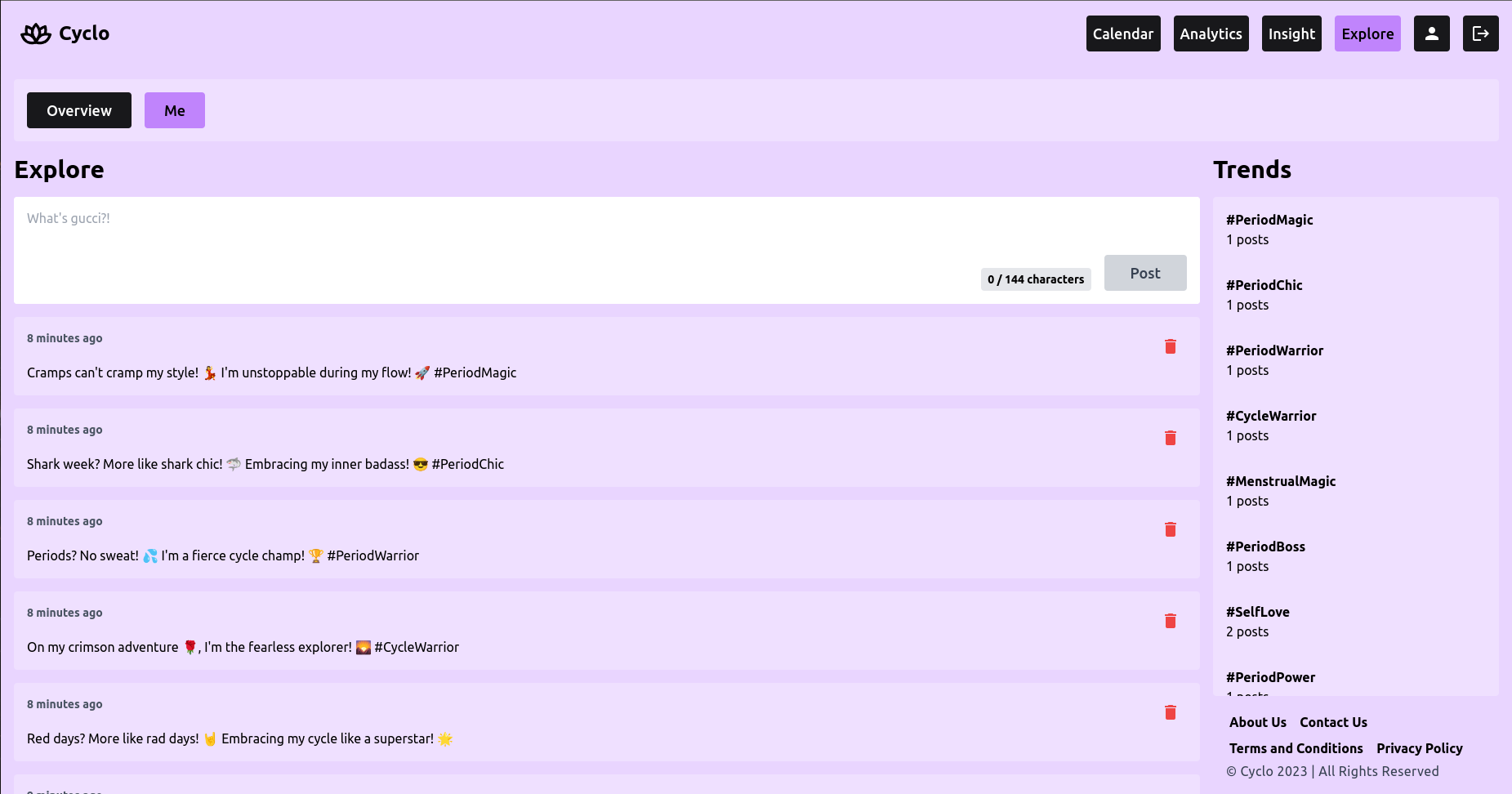Select the Explore nav item

[1367, 33]
